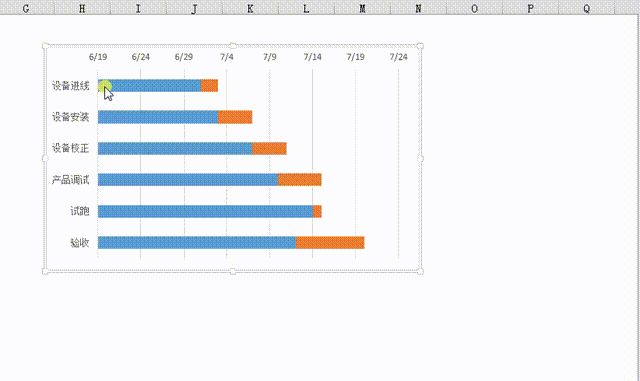Viewport: 640px width, 381px height.
Task: Click the 7/14 date axis label
Action: coord(313,57)
